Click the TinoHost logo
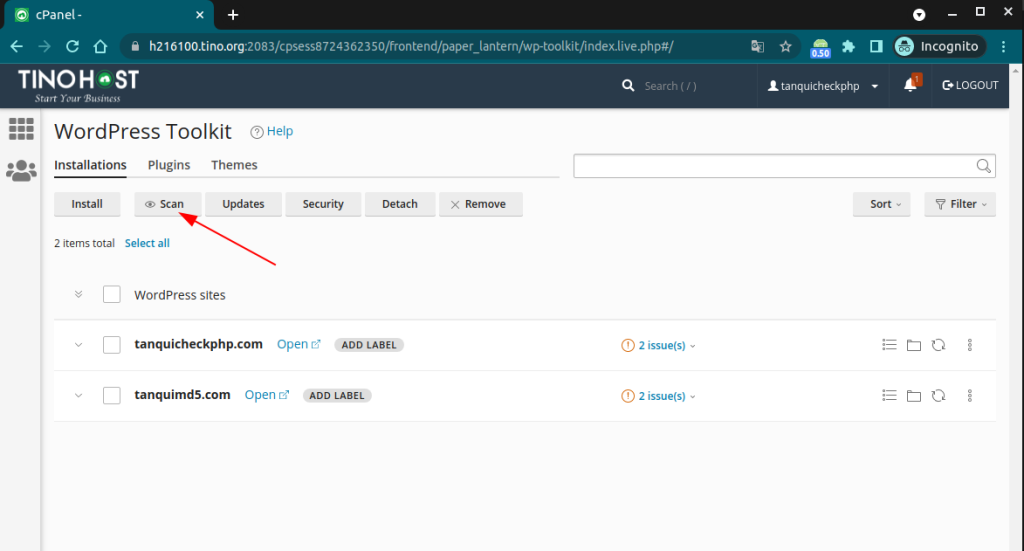 [x=78, y=86]
